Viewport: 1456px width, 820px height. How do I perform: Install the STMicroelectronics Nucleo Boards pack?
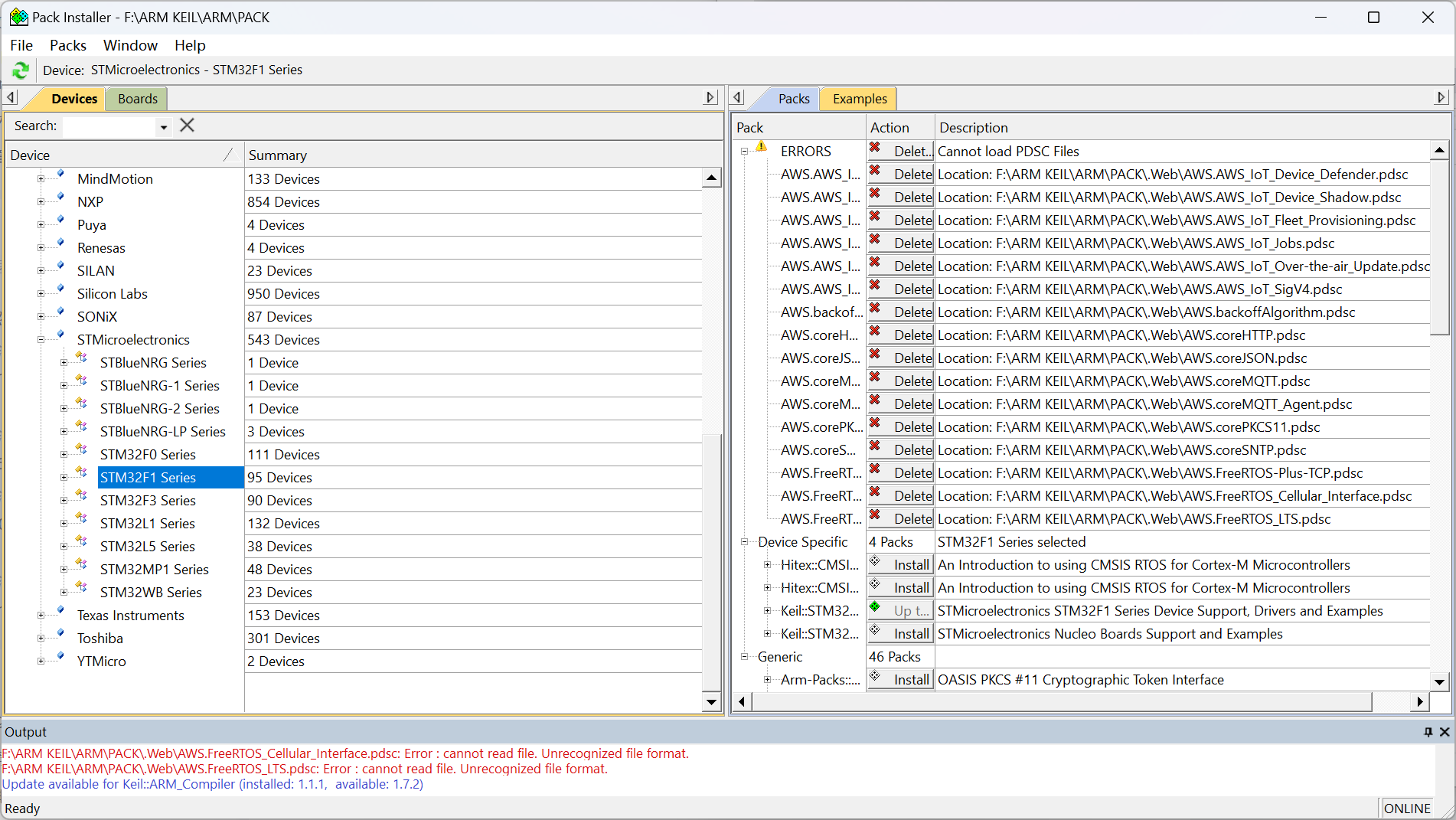pos(901,634)
